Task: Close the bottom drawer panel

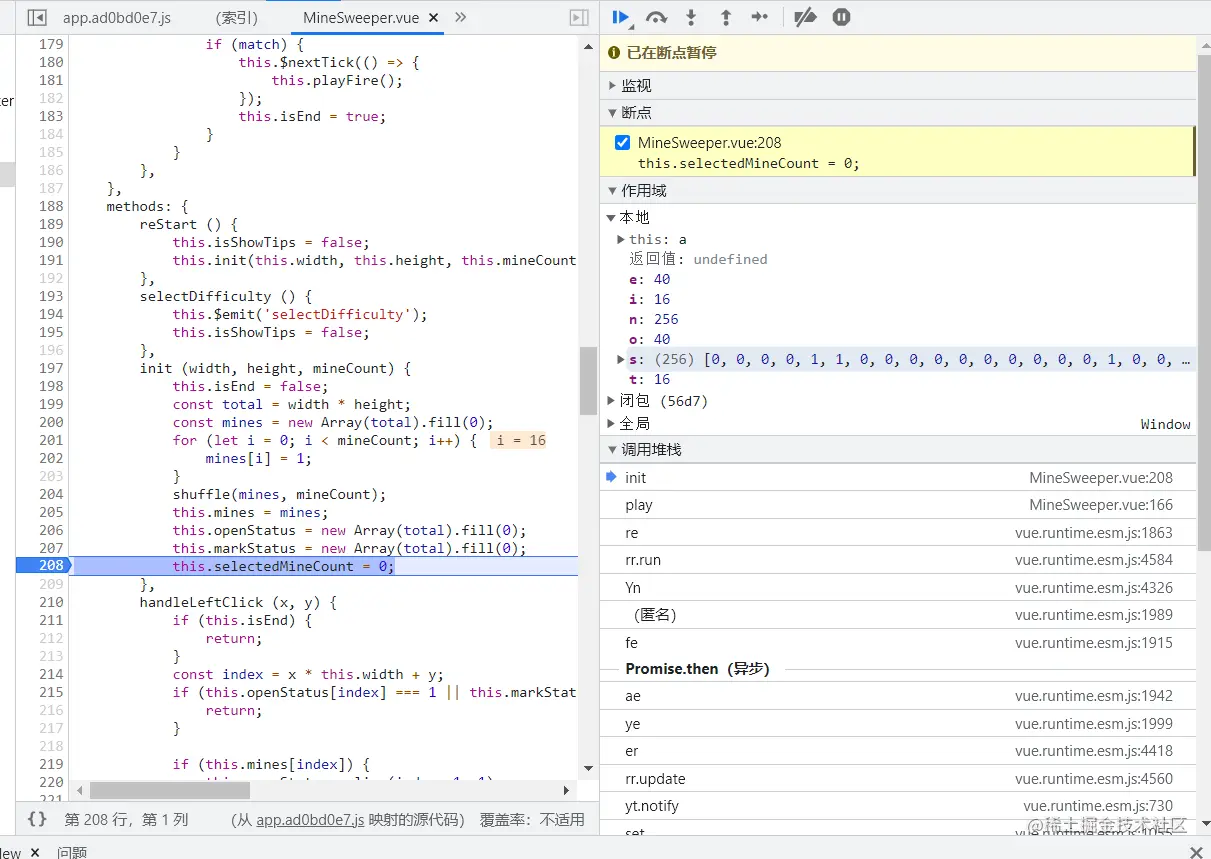Action: [1196, 852]
